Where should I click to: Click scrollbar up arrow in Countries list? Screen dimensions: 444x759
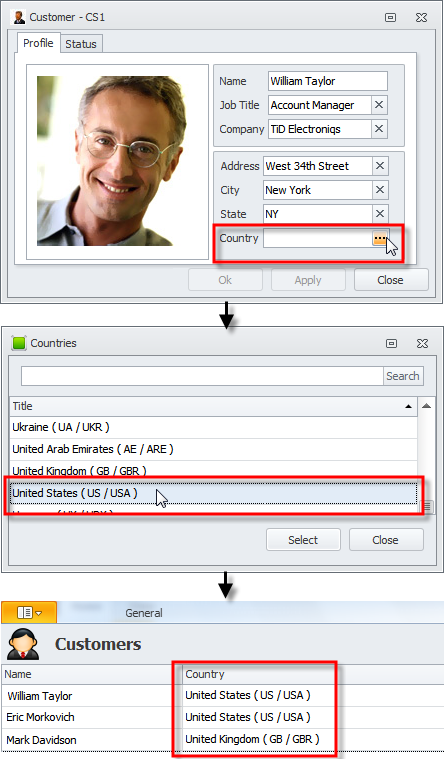[x=426, y=406]
